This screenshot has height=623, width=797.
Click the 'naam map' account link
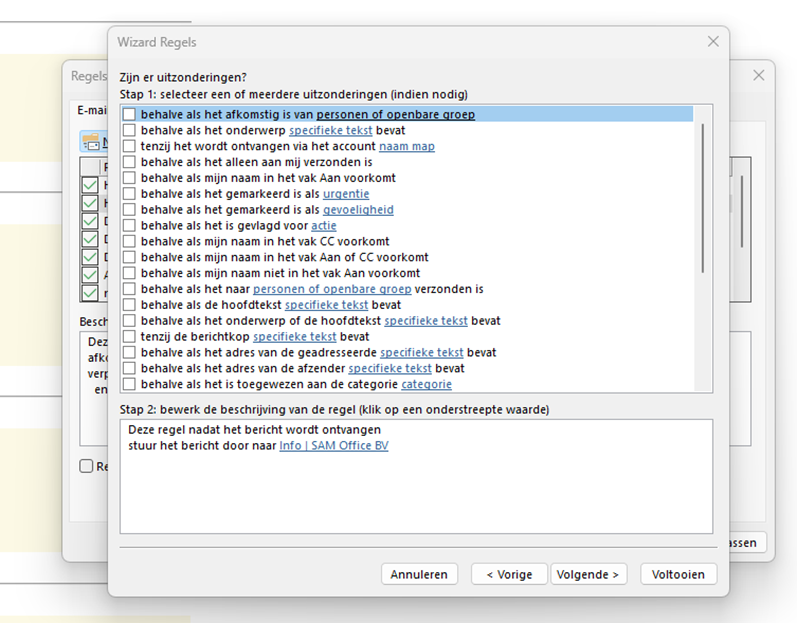pyautogui.click(x=406, y=147)
